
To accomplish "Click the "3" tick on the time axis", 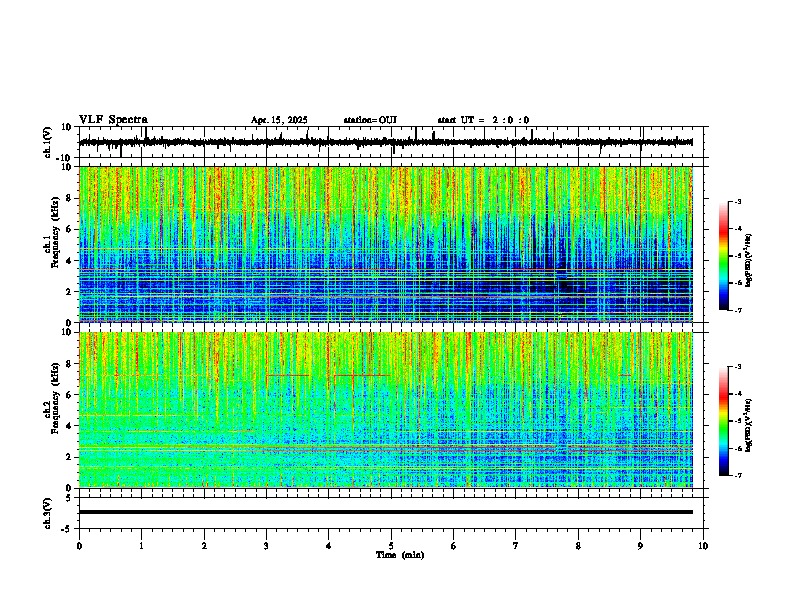I will point(266,546).
